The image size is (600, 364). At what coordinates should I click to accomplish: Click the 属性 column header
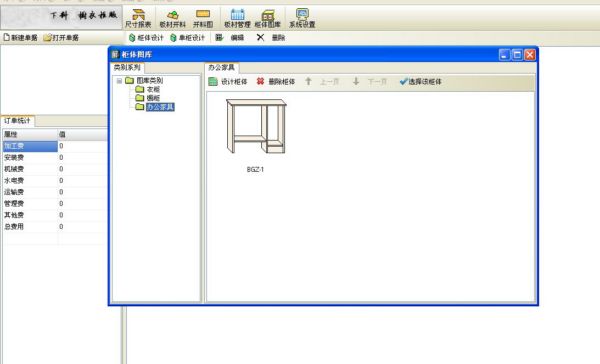click(x=30, y=134)
